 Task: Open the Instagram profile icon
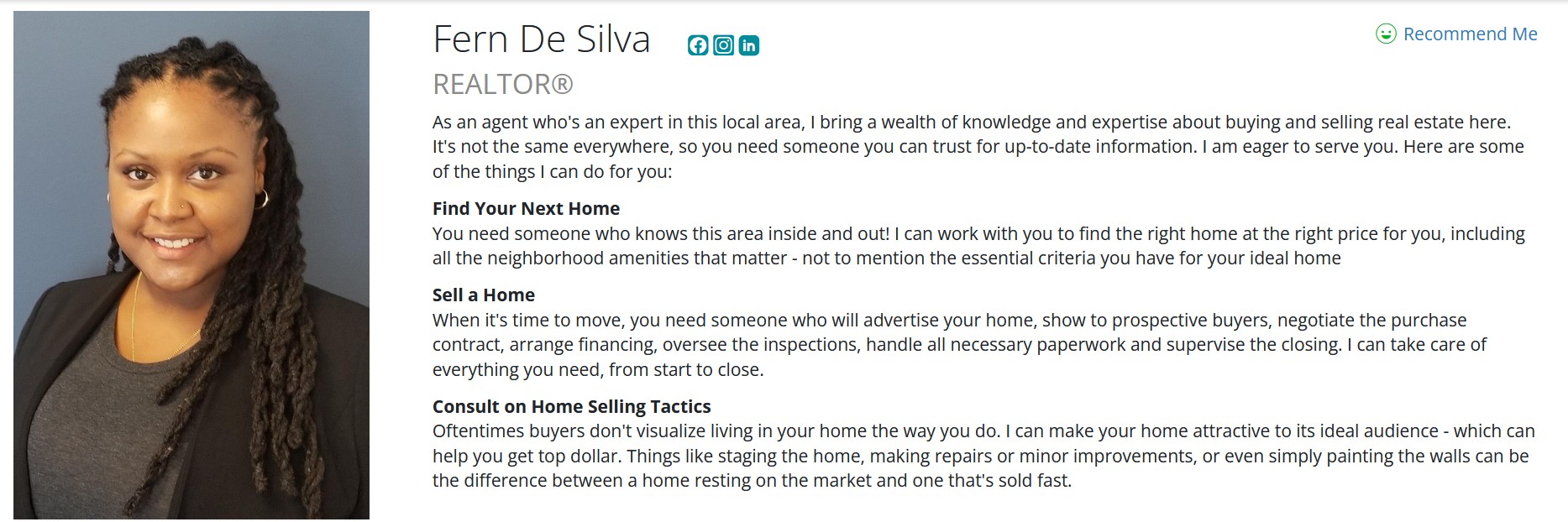(723, 45)
